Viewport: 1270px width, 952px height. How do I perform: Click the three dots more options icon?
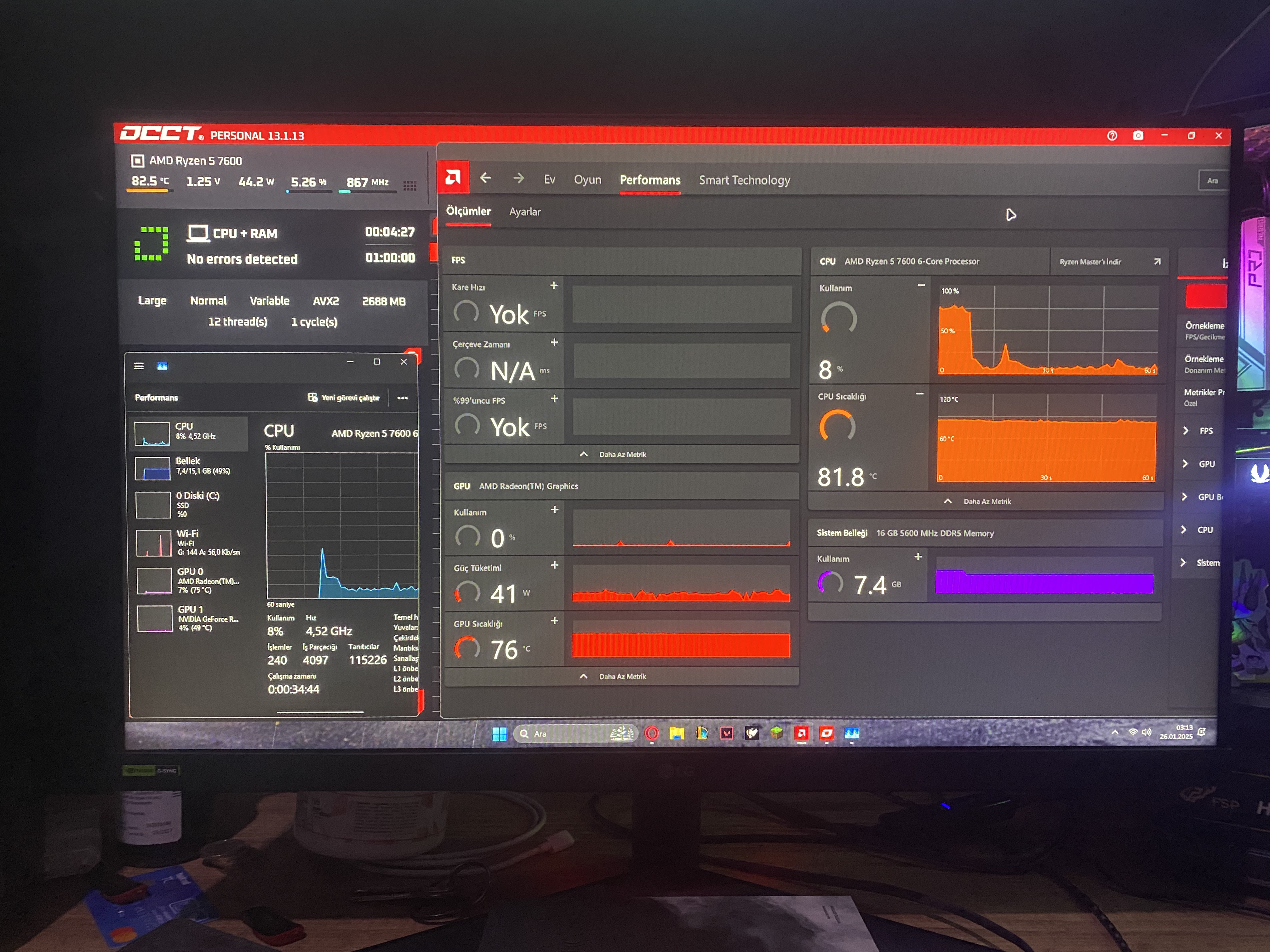click(403, 398)
